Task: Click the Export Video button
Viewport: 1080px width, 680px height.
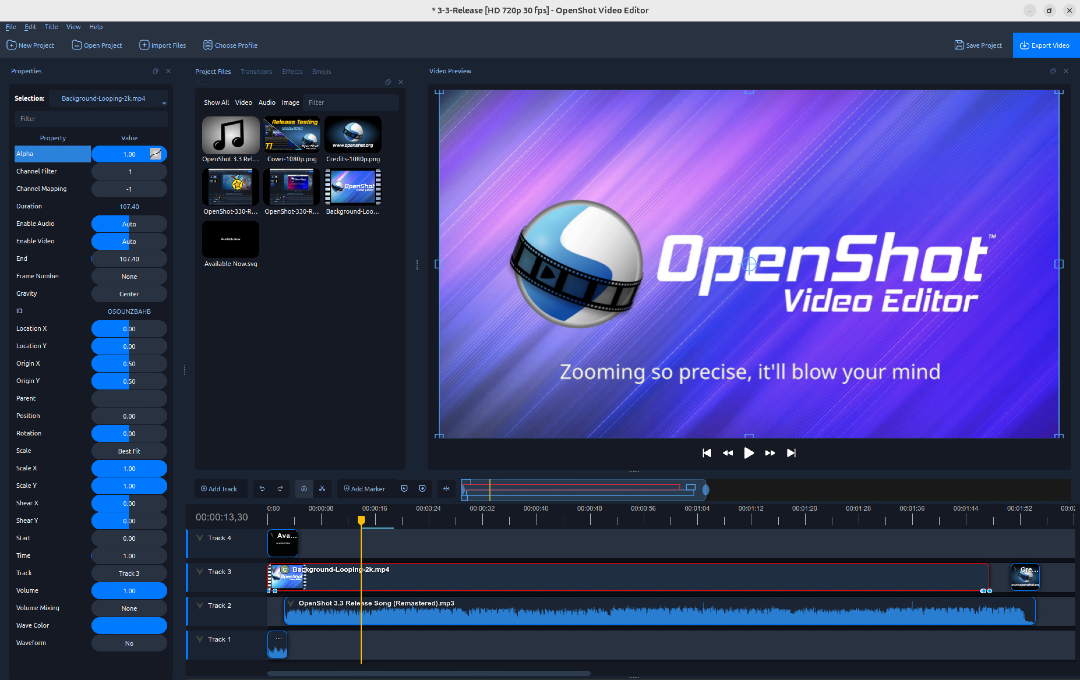Action: [1044, 45]
